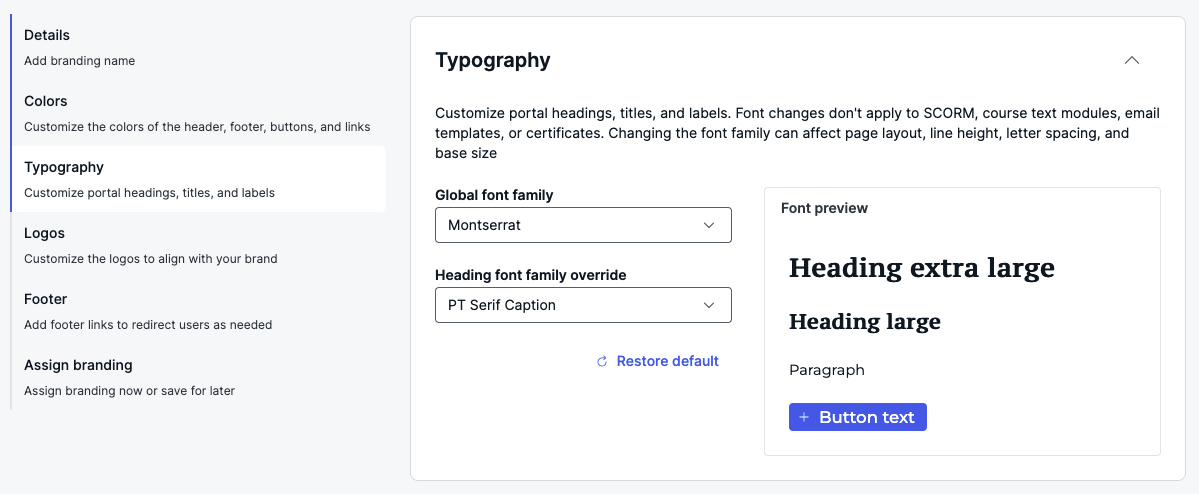
Task: Click the Global font family label
Action: [494, 195]
